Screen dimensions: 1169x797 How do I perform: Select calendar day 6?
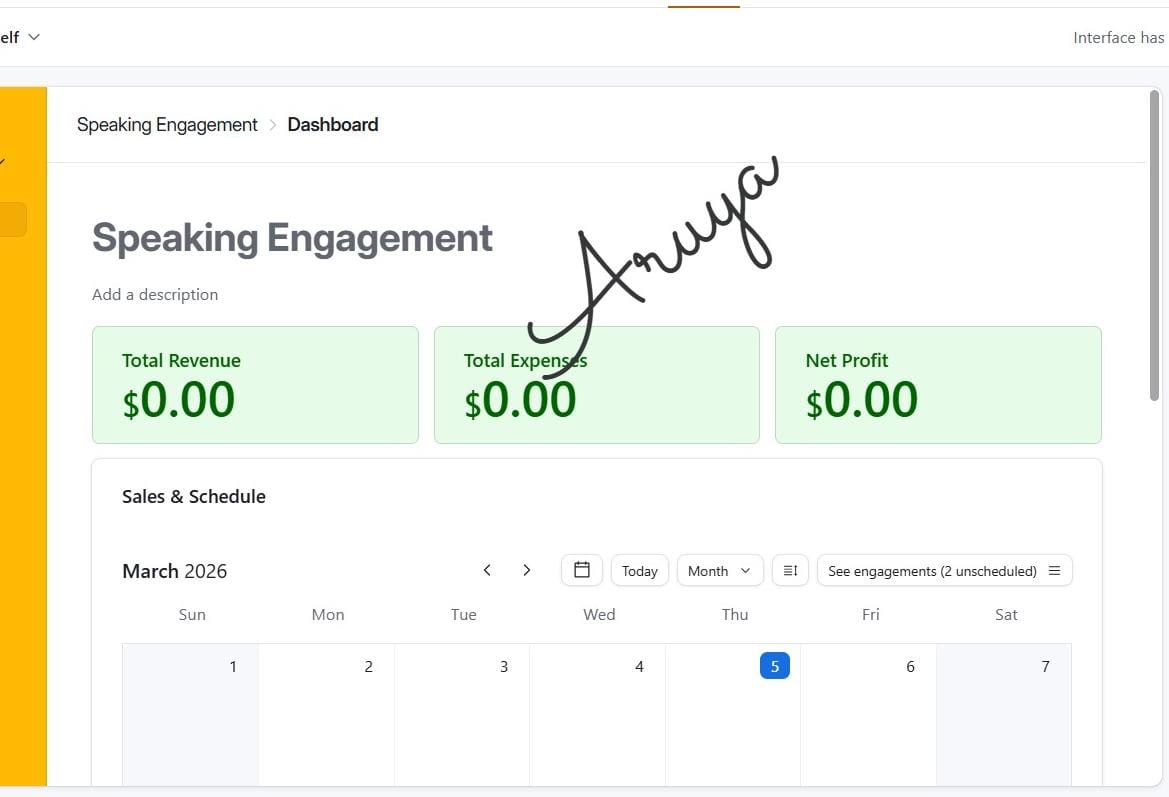(910, 667)
